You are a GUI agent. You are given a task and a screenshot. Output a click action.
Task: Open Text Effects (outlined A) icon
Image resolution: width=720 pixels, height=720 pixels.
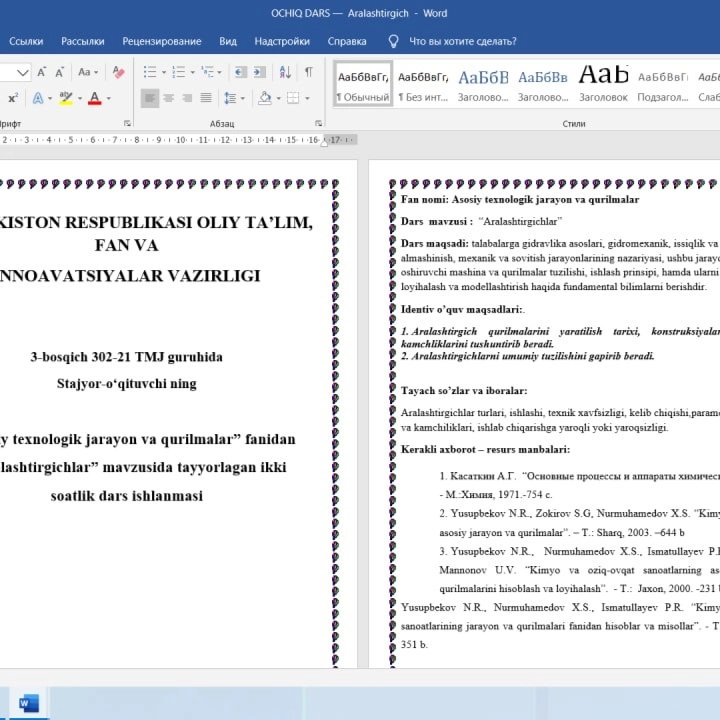click(37, 98)
